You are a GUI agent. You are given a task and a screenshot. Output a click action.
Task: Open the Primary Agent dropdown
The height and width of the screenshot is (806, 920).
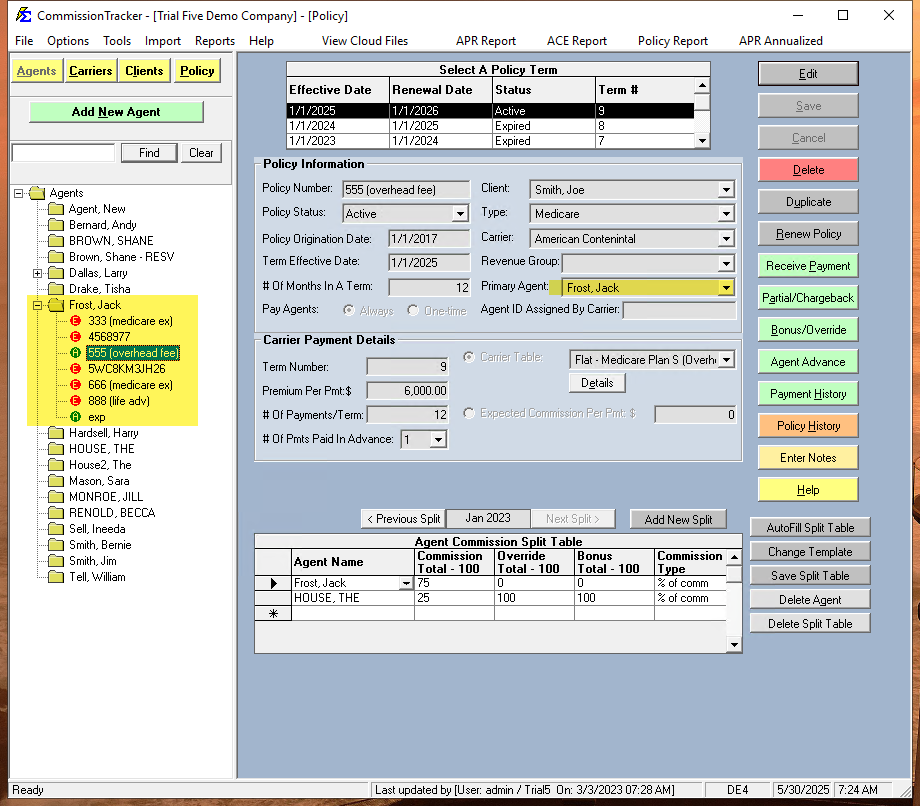[727, 288]
